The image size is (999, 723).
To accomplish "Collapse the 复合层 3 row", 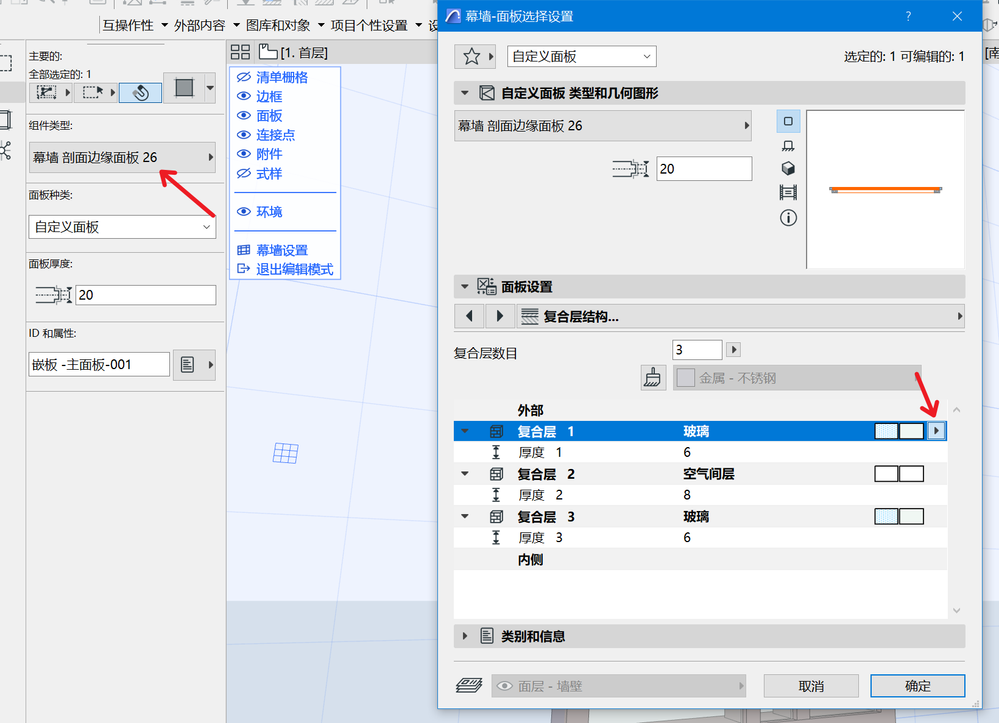I will (465, 517).
